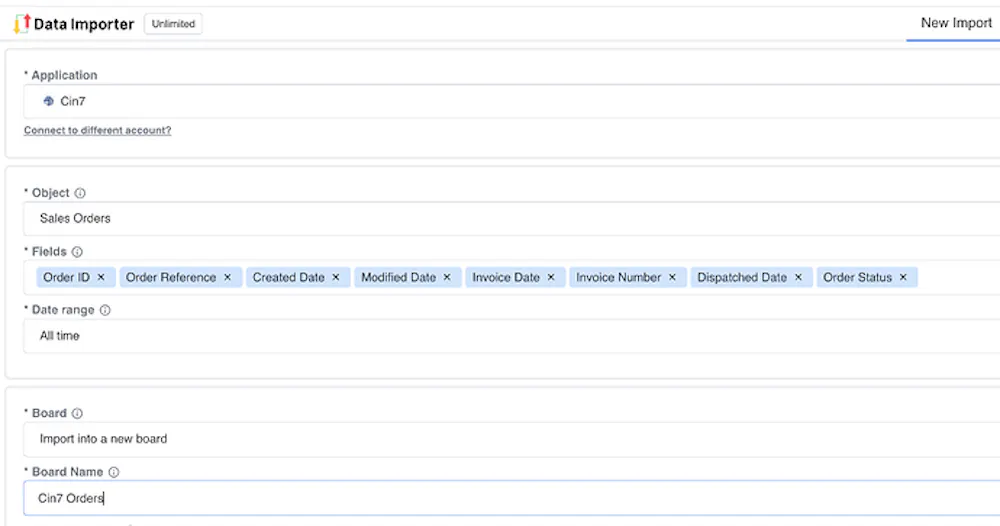Open the Application dropdown showing Cin7

coord(511,101)
